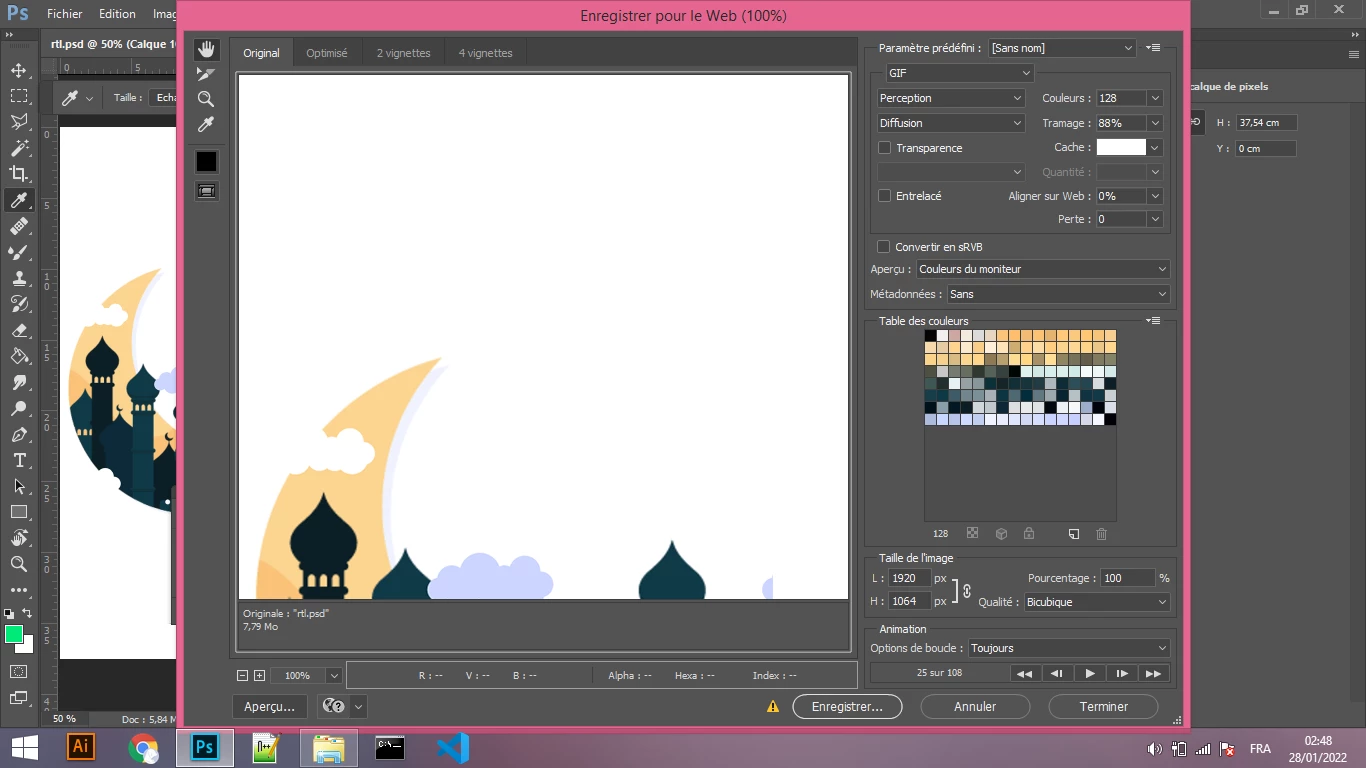The image size is (1366, 768).
Task: Zoom out with the minus button
Action: [242, 676]
